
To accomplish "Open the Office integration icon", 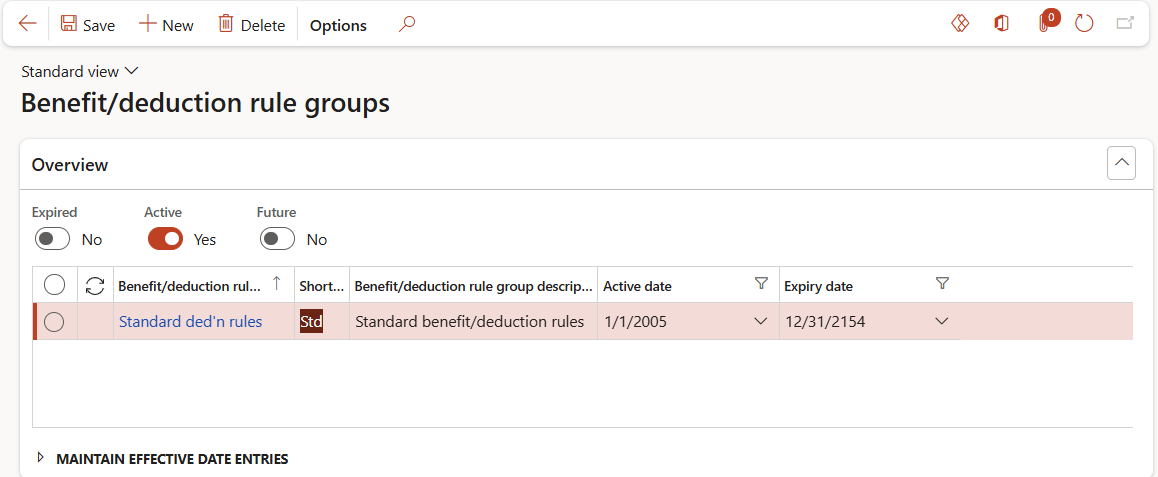I will point(1001,24).
